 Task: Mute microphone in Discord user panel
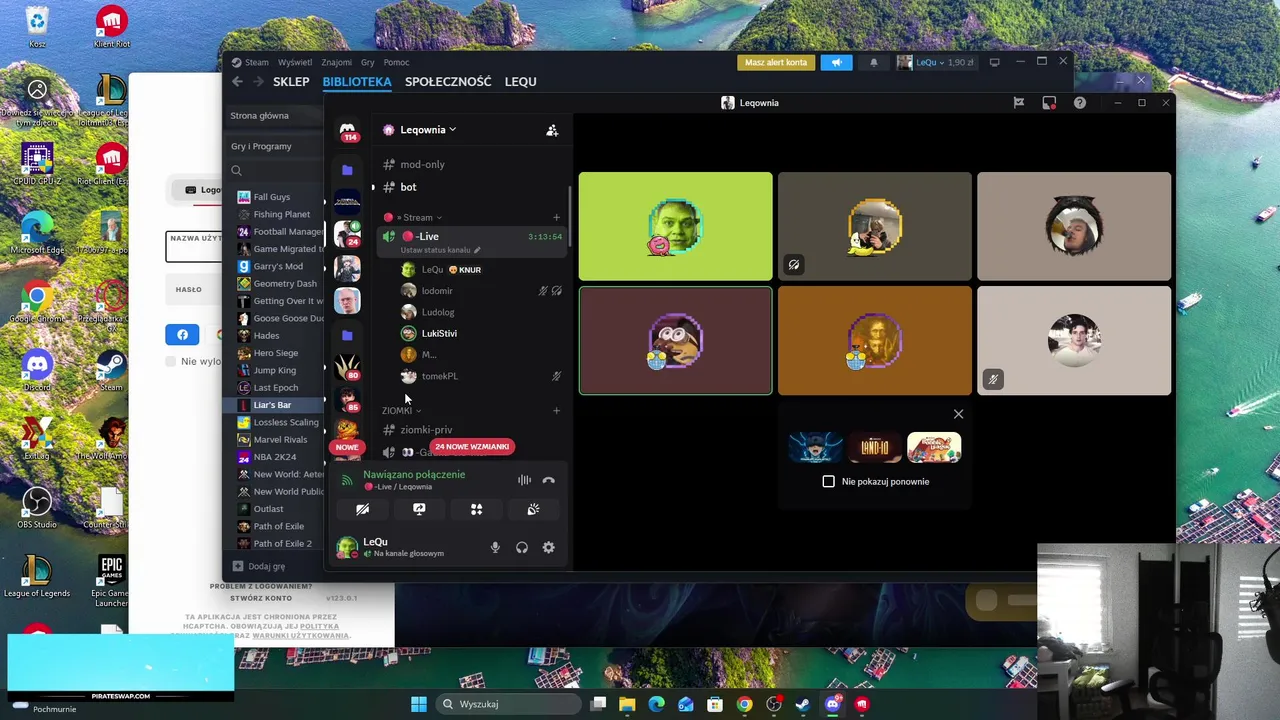[x=494, y=547]
